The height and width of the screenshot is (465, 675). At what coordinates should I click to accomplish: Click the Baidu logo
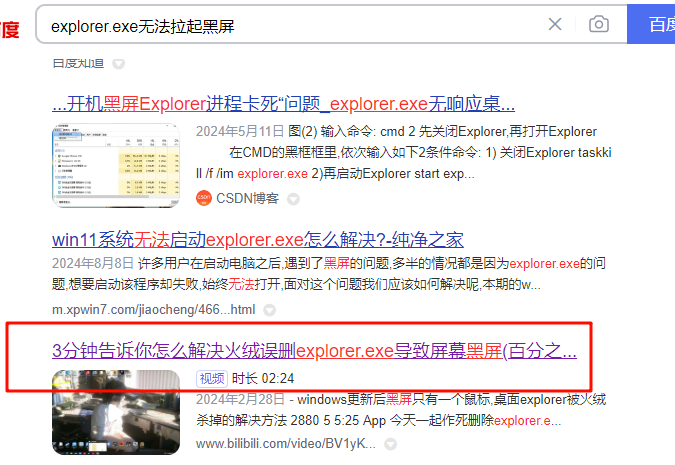pos(9,30)
